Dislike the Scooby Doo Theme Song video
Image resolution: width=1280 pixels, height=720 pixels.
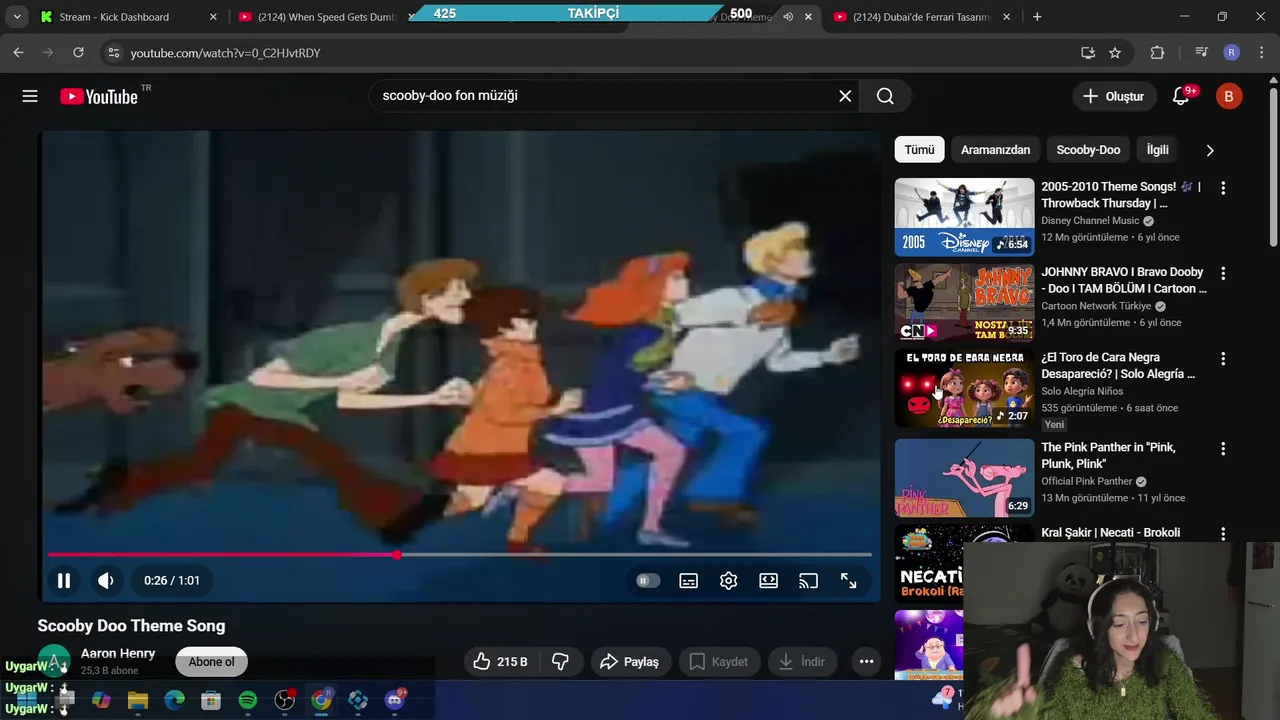[x=561, y=661]
